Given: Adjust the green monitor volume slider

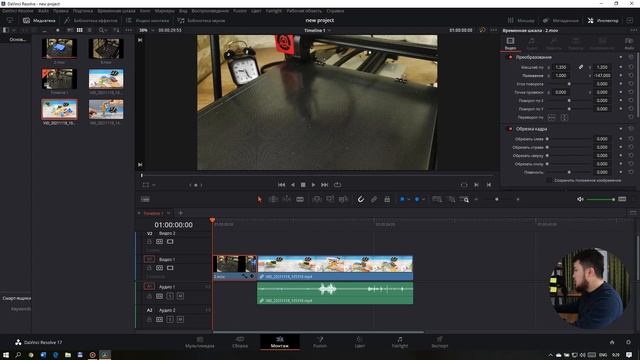Looking at the screenshot, I should point(601,199).
